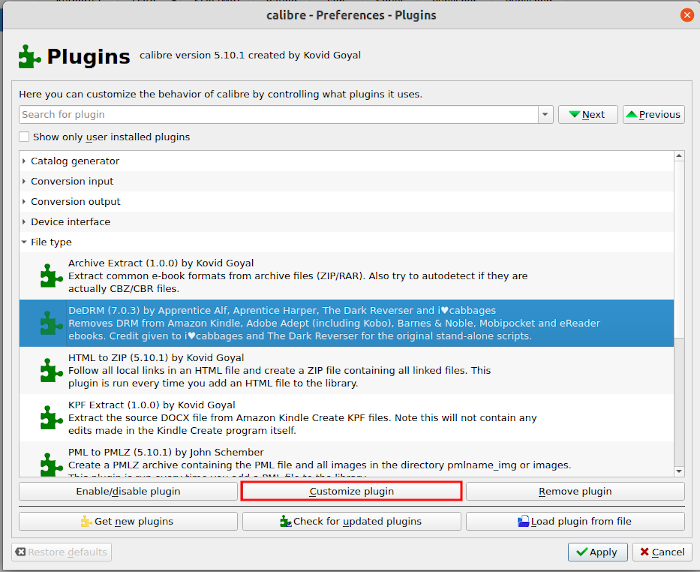The height and width of the screenshot is (572, 700).
Task: Click the HTML to ZIP plugin icon
Action: pos(51,370)
